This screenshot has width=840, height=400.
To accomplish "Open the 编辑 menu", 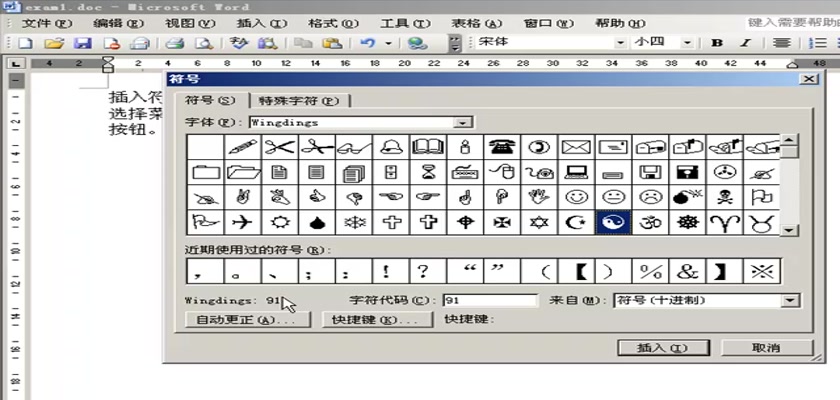I will (118, 24).
